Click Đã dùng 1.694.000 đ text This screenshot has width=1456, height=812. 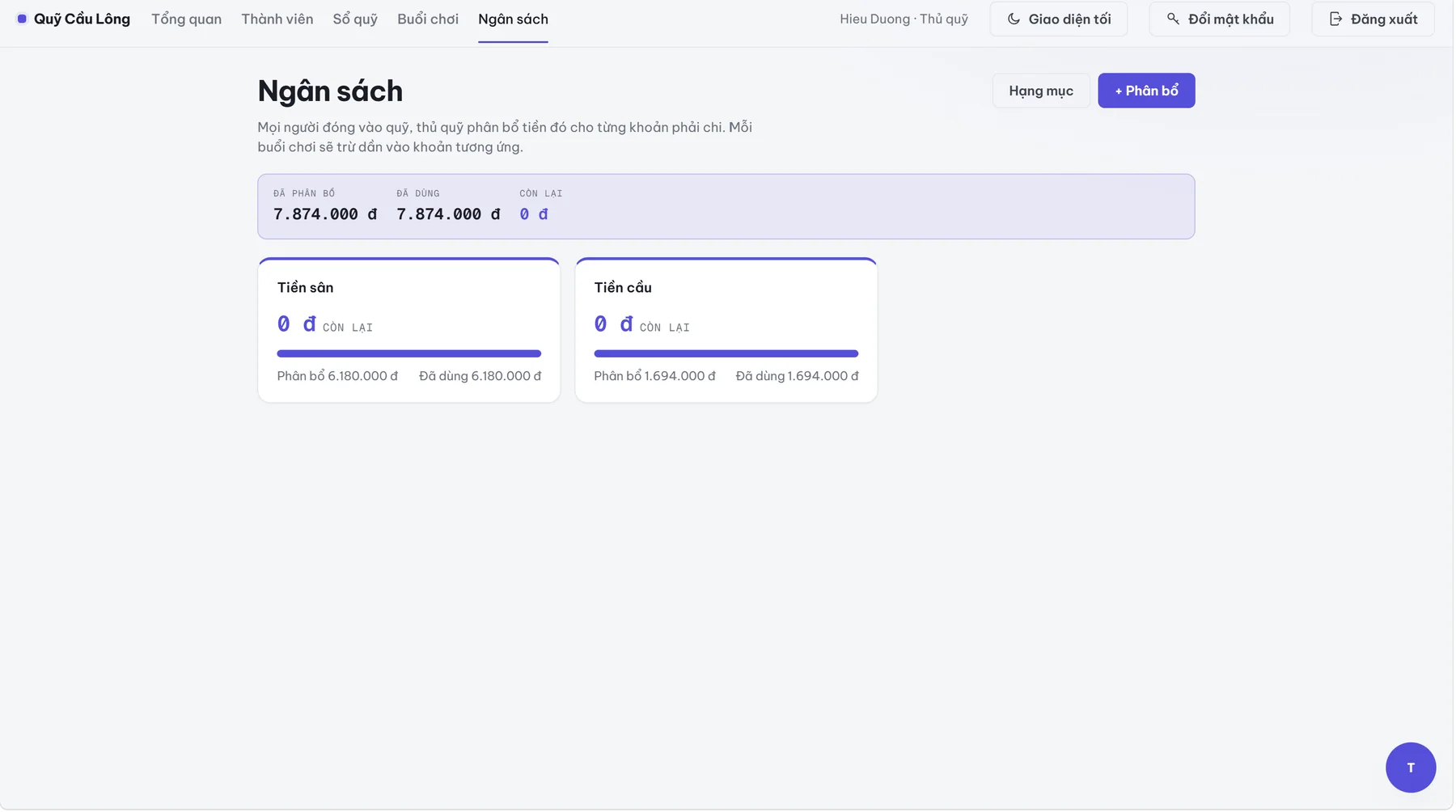tap(798, 376)
